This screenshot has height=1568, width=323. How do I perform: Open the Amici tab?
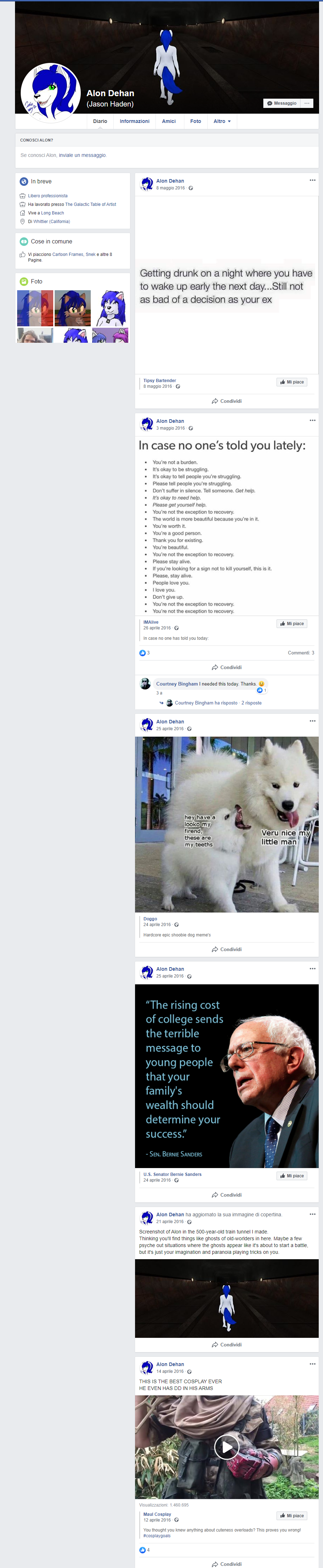coord(169,121)
